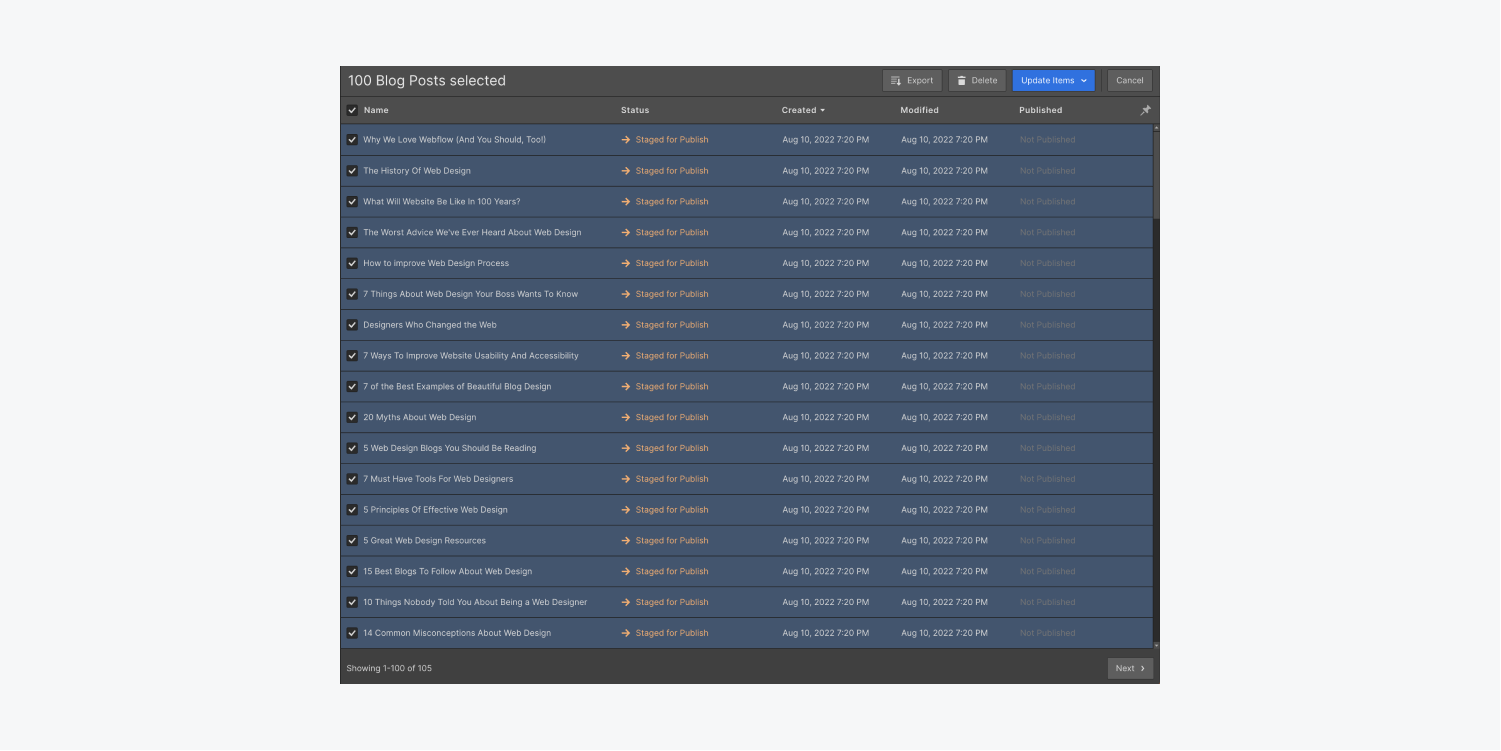Sort by Status column header

click(x=635, y=110)
